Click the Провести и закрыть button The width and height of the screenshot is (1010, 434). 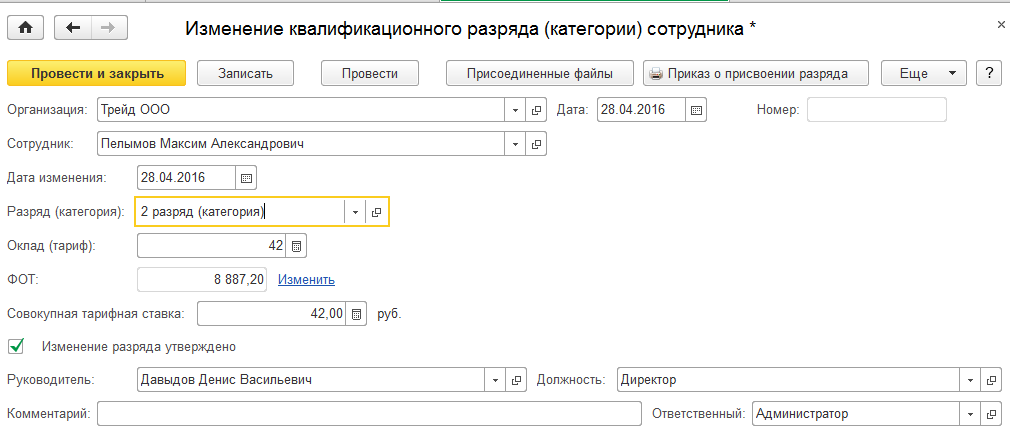(97, 73)
